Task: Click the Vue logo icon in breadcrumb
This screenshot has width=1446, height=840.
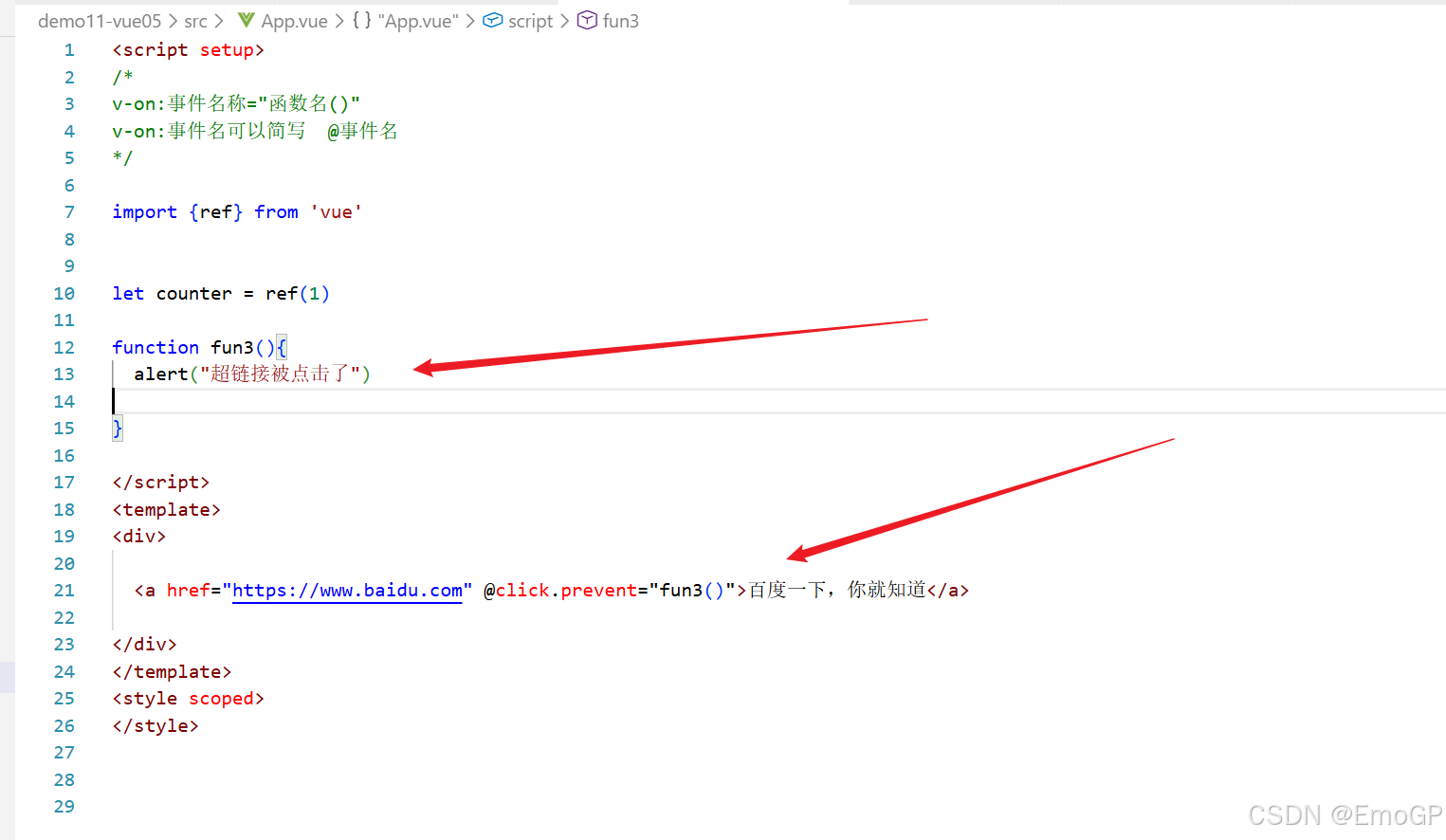Action: click(247, 20)
